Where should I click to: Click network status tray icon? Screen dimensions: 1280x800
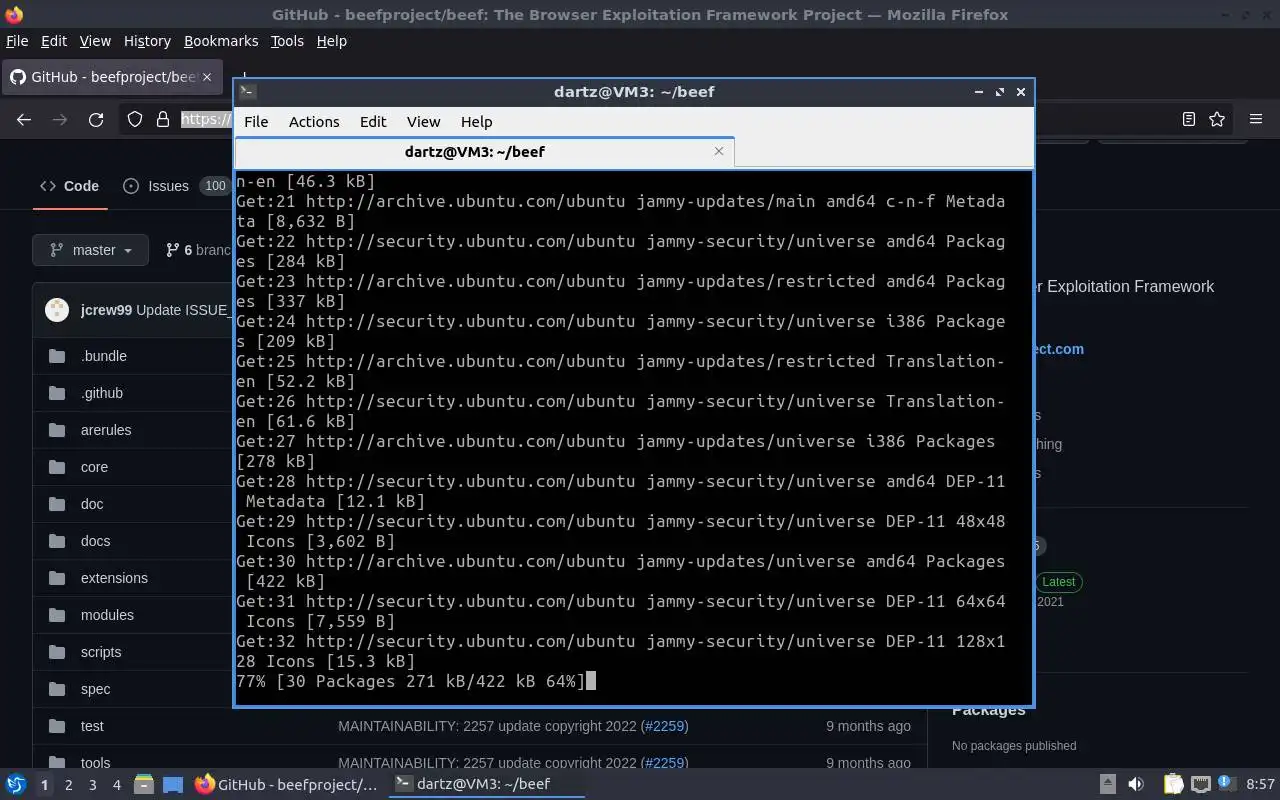pyautogui.click(x=1200, y=784)
